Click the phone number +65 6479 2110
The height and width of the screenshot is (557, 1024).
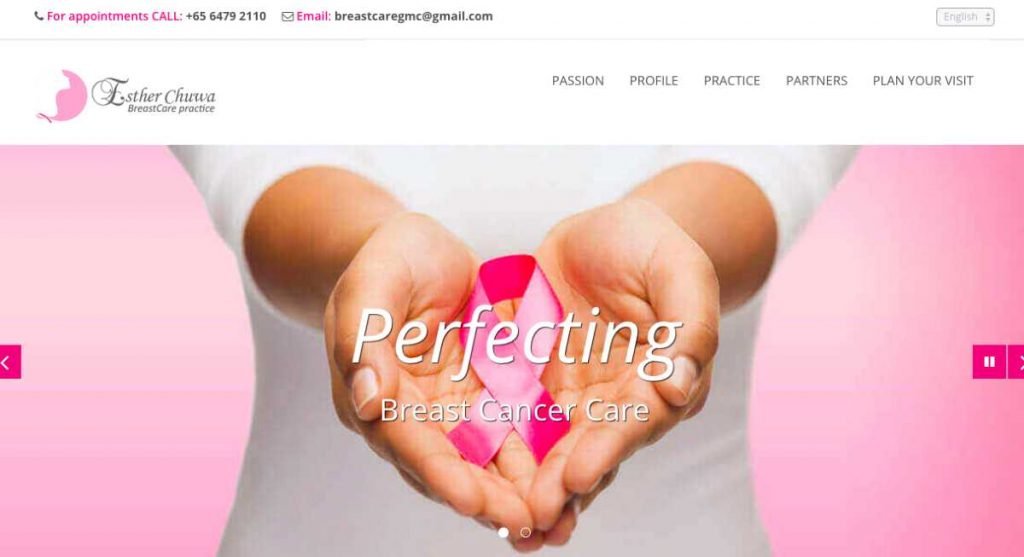click(226, 16)
